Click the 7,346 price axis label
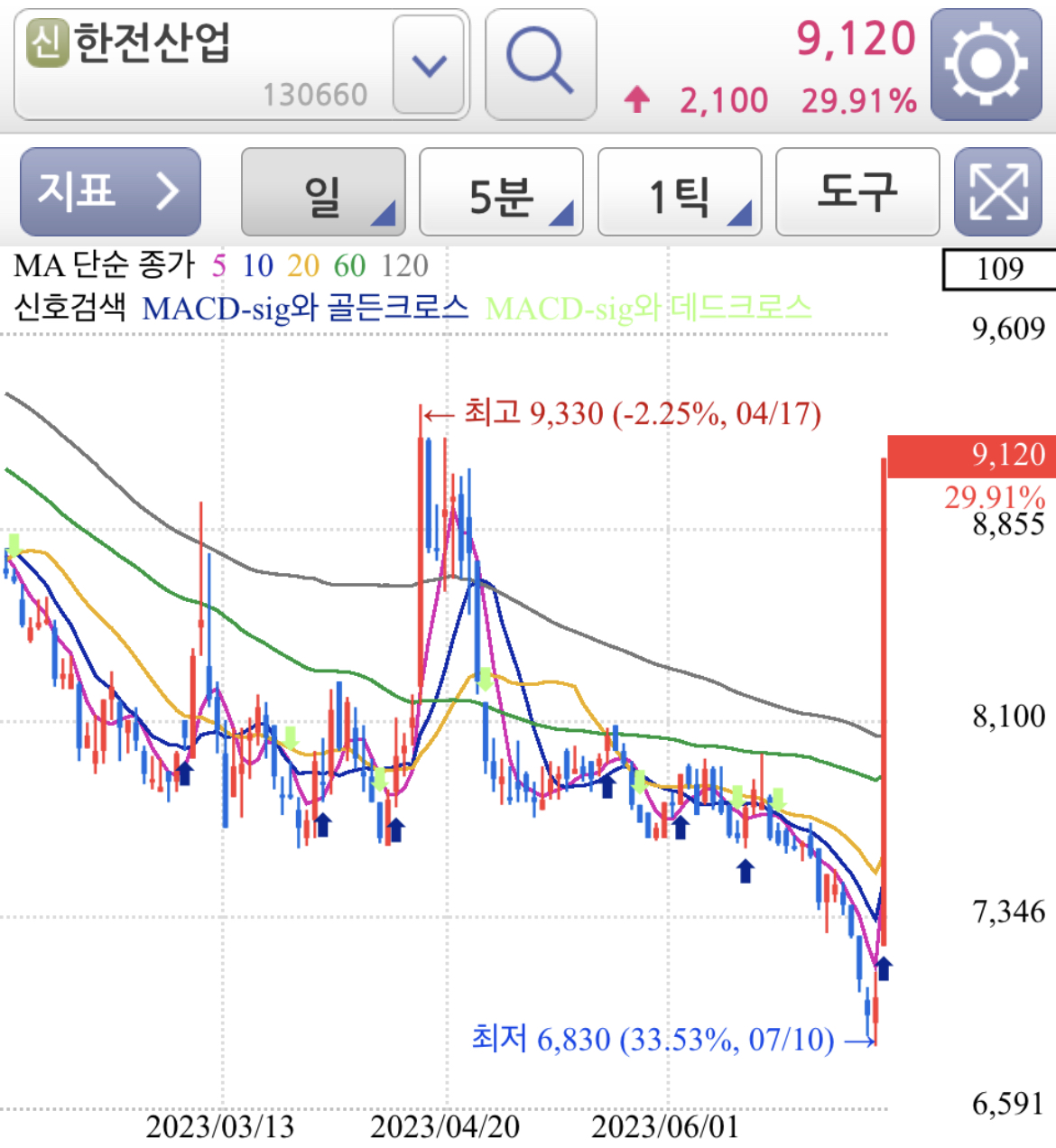Image resolution: width=1056 pixels, height=1148 pixels. point(1008,912)
